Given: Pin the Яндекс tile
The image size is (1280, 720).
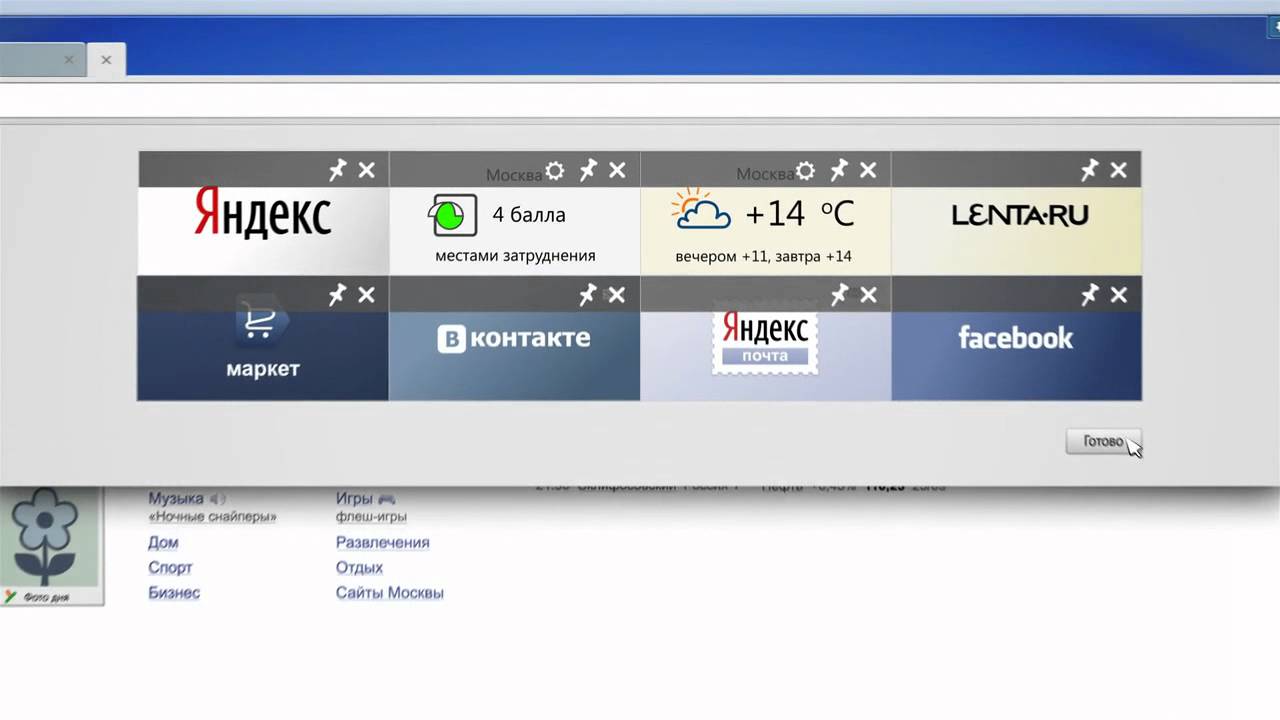Looking at the screenshot, I should click(338, 170).
